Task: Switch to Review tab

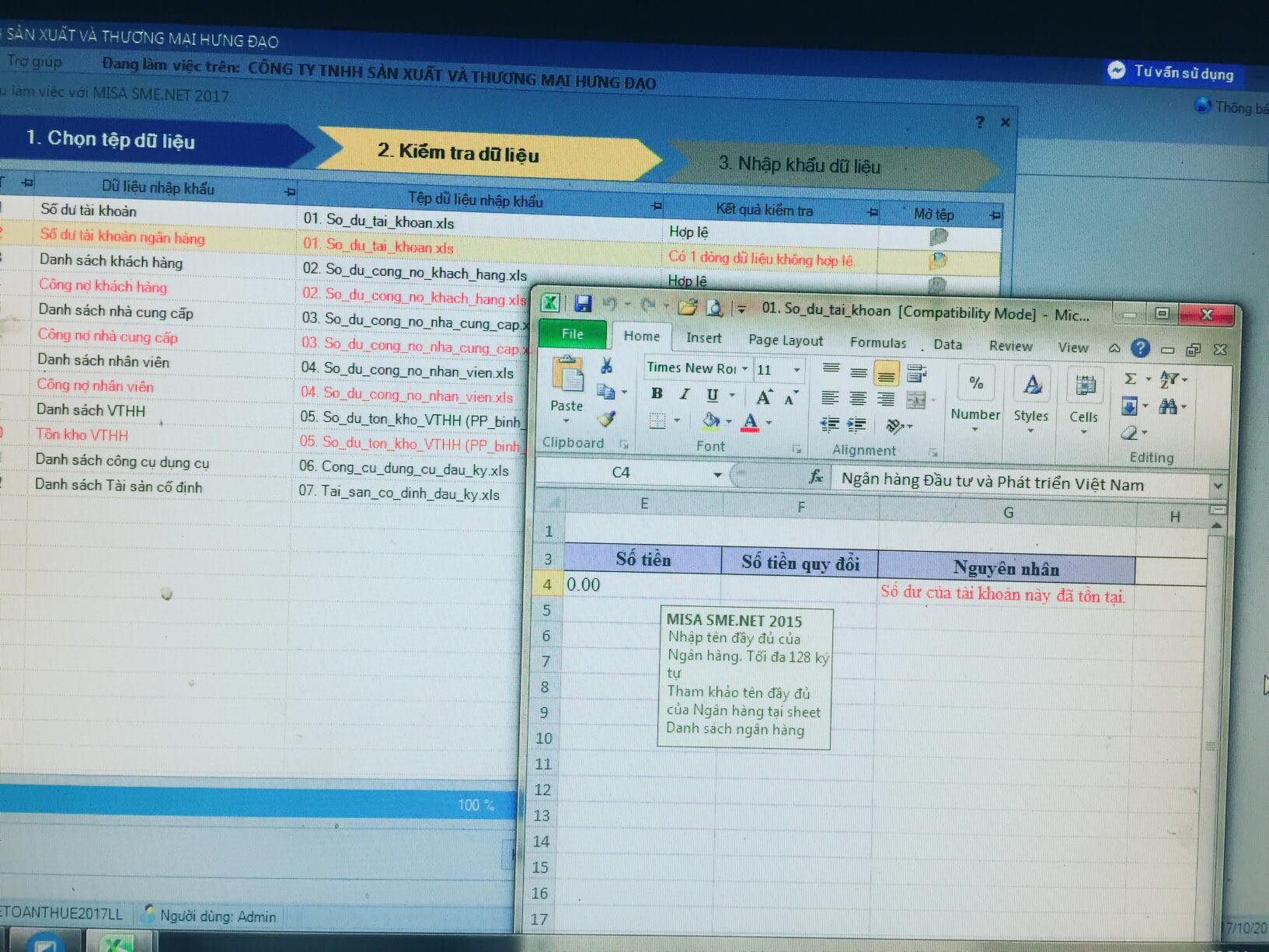Action: click(1011, 346)
